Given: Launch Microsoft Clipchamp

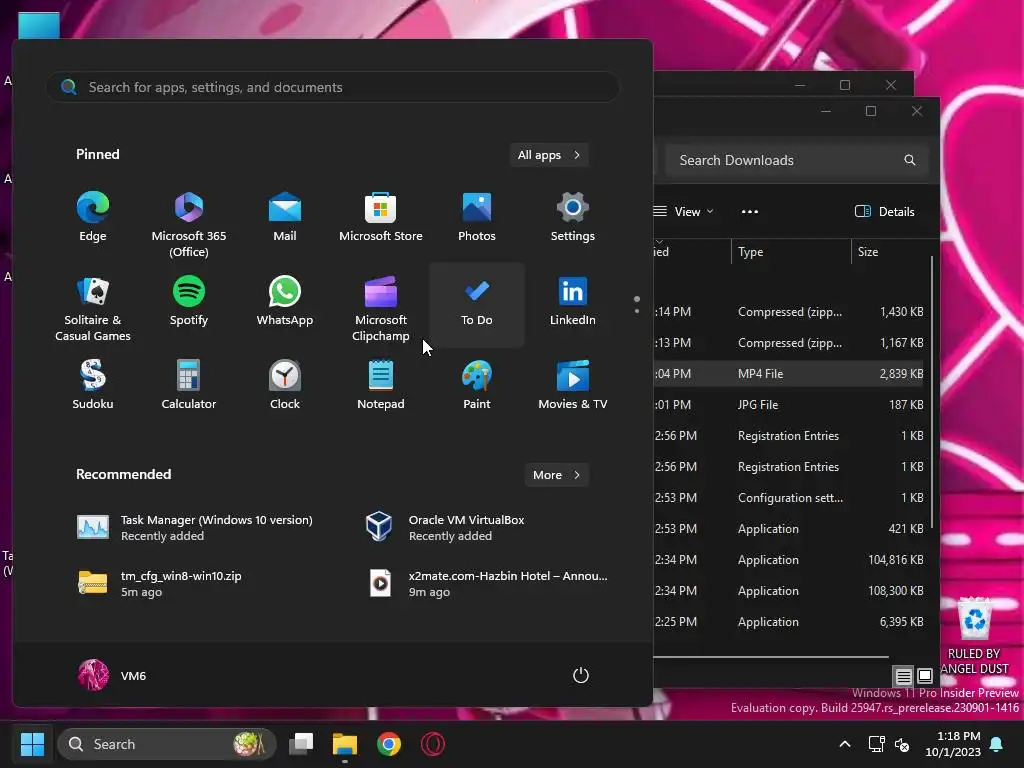Looking at the screenshot, I should click(x=381, y=308).
